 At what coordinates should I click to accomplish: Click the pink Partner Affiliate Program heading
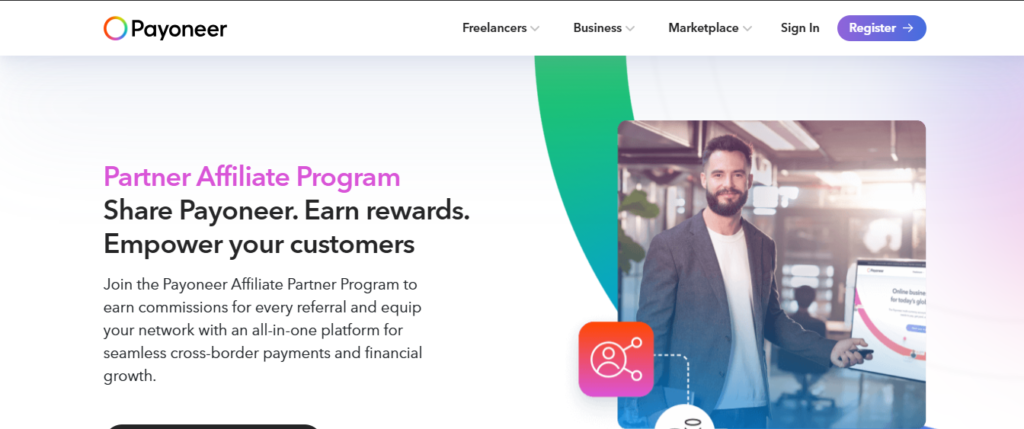(252, 177)
